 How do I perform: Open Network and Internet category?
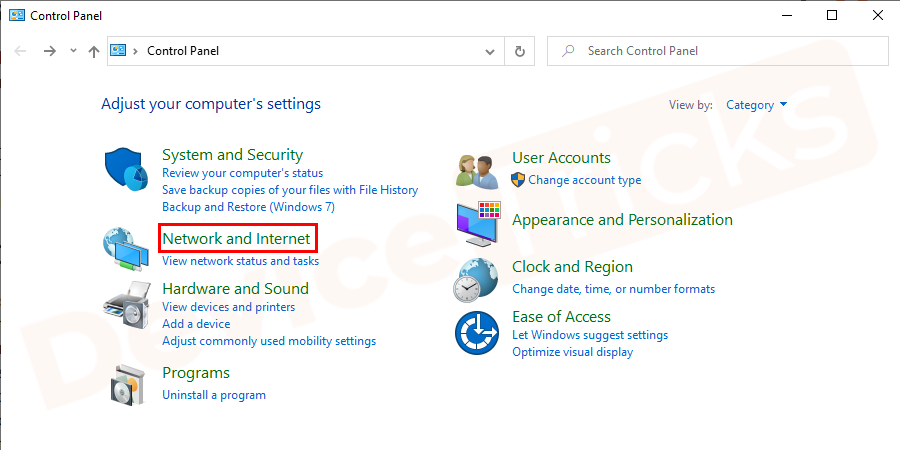pyautogui.click(x=236, y=238)
